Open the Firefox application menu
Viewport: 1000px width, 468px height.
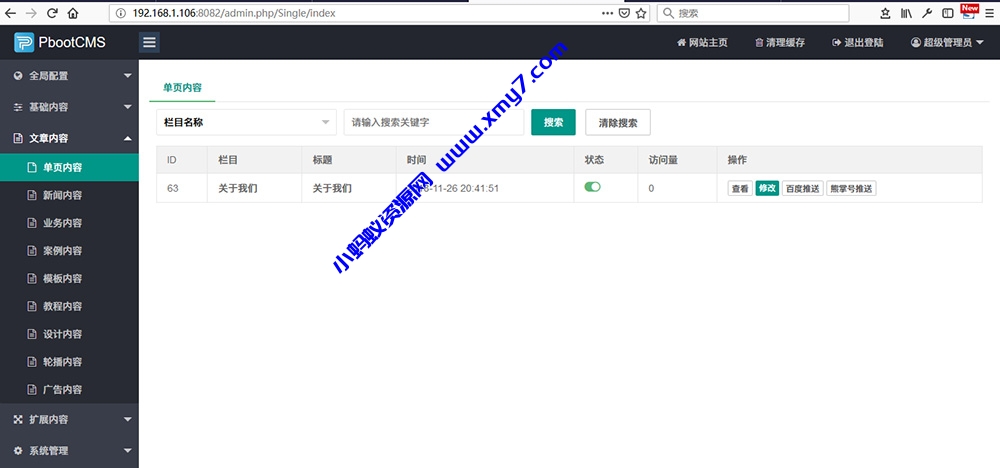click(990, 13)
